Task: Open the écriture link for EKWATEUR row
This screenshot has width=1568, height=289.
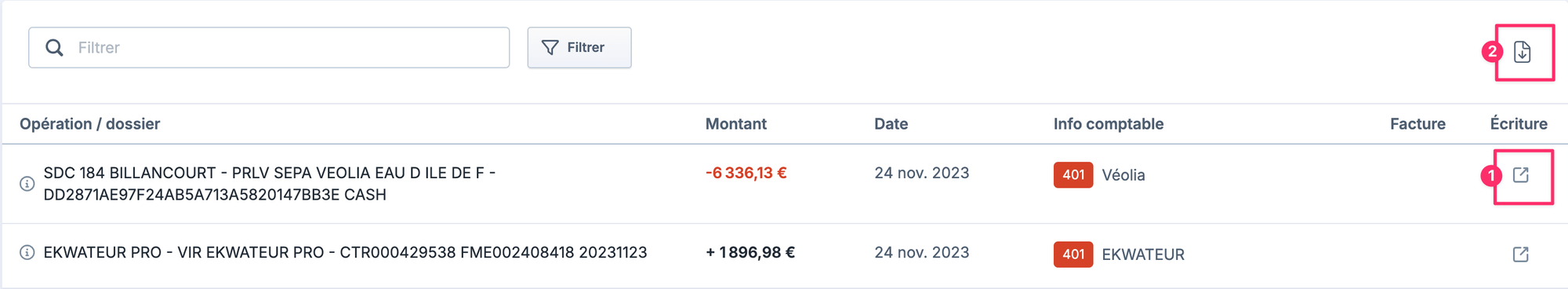Action: tap(1521, 254)
